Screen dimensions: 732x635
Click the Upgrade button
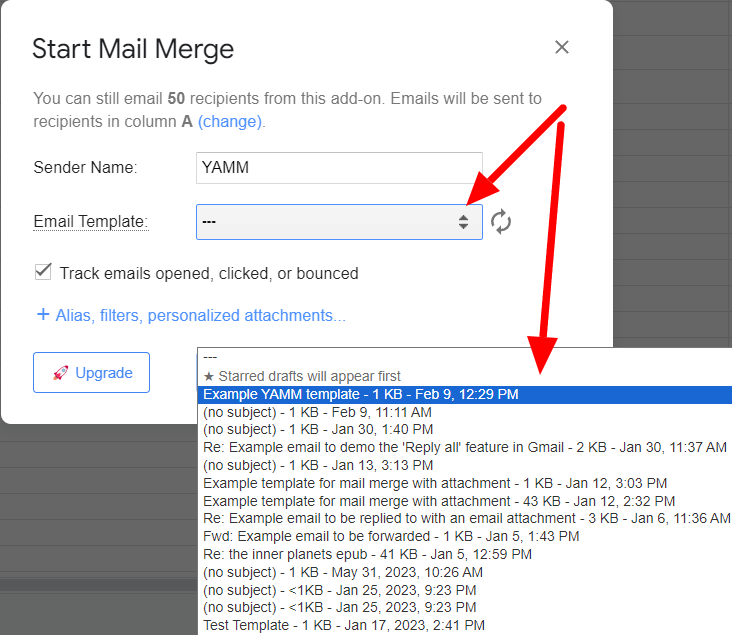pyautogui.click(x=92, y=373)
